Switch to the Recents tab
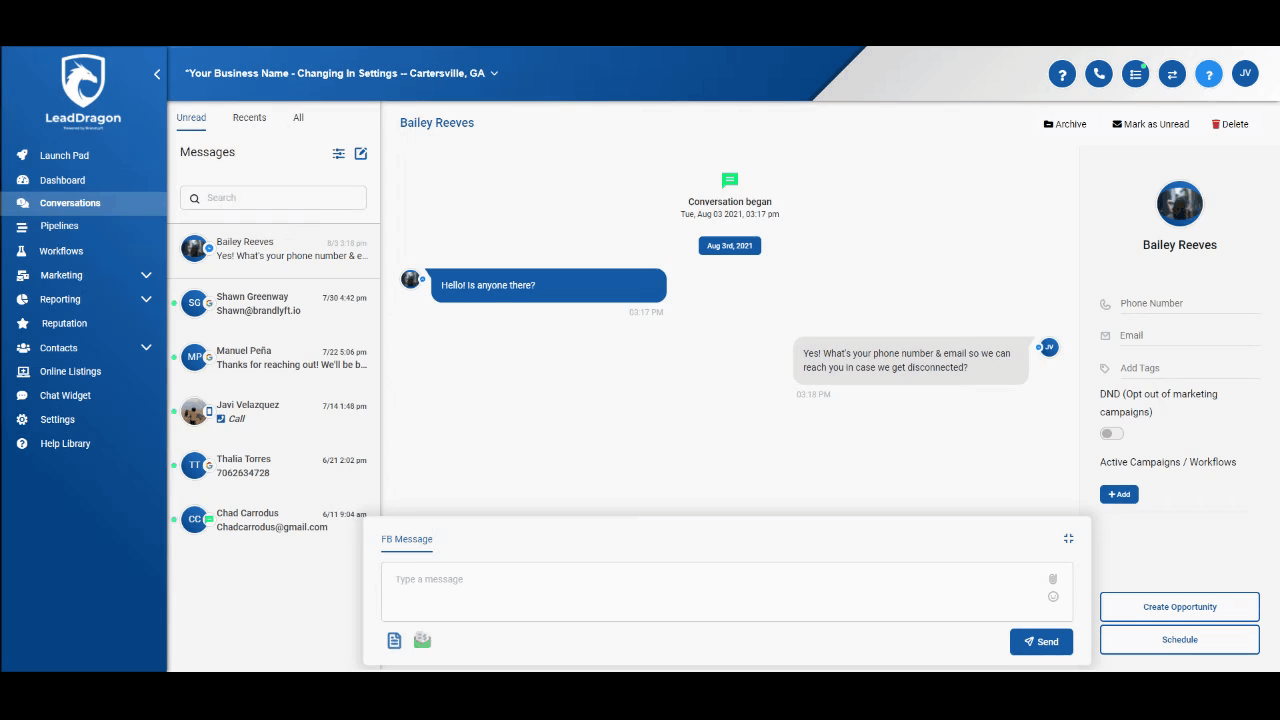 tap(249, 118)
